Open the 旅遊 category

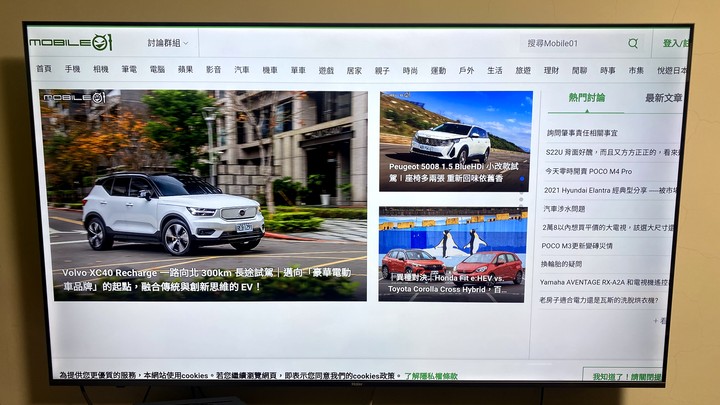point(523,70)
